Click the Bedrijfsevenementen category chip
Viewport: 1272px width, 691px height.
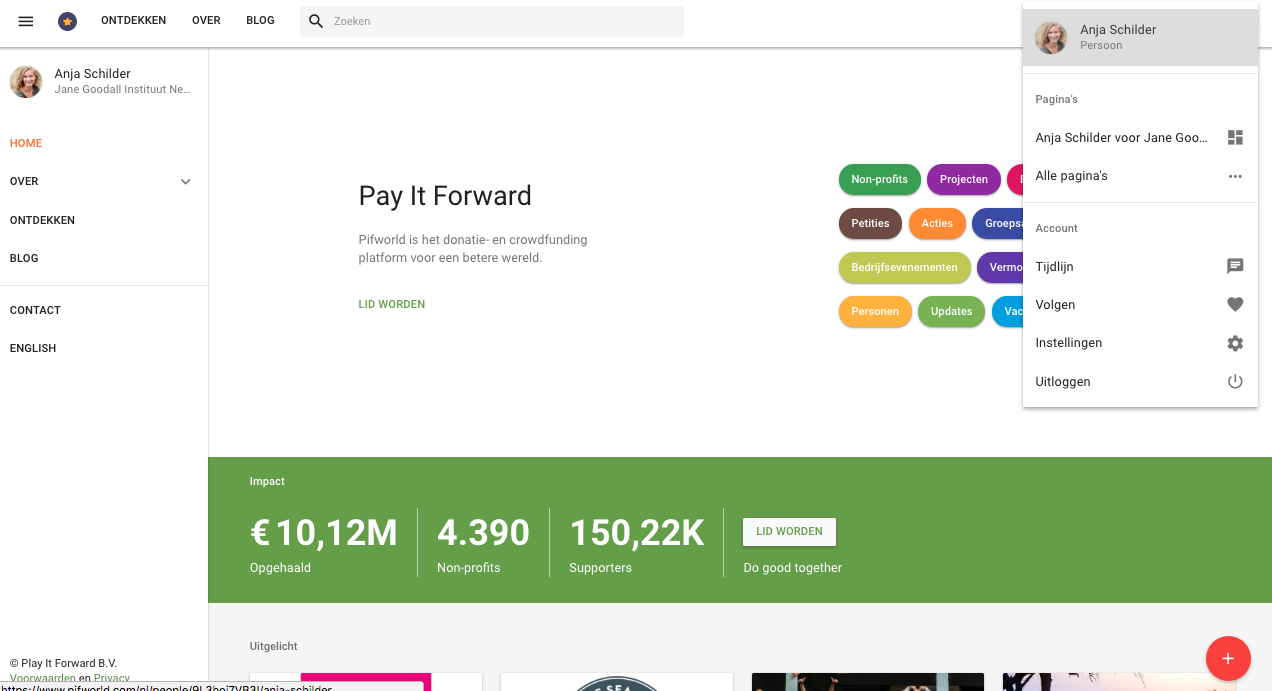coord(904,268)
